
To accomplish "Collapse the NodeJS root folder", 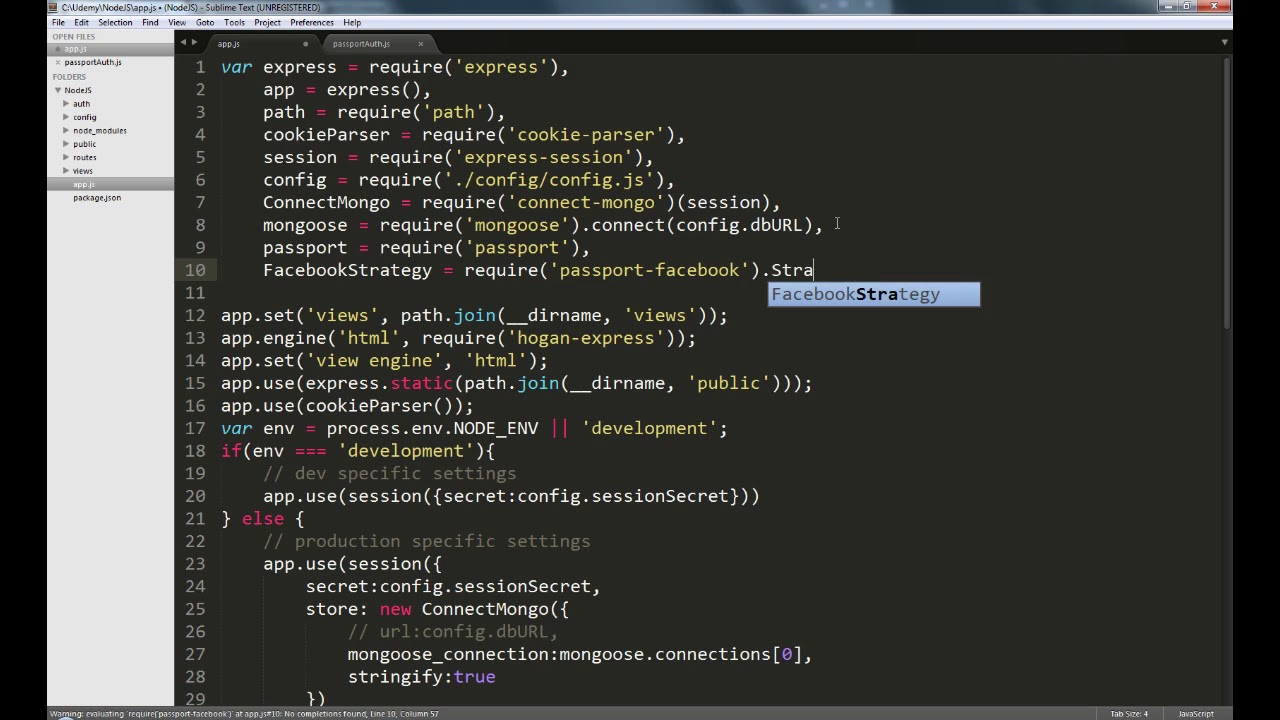I will 58,90.
